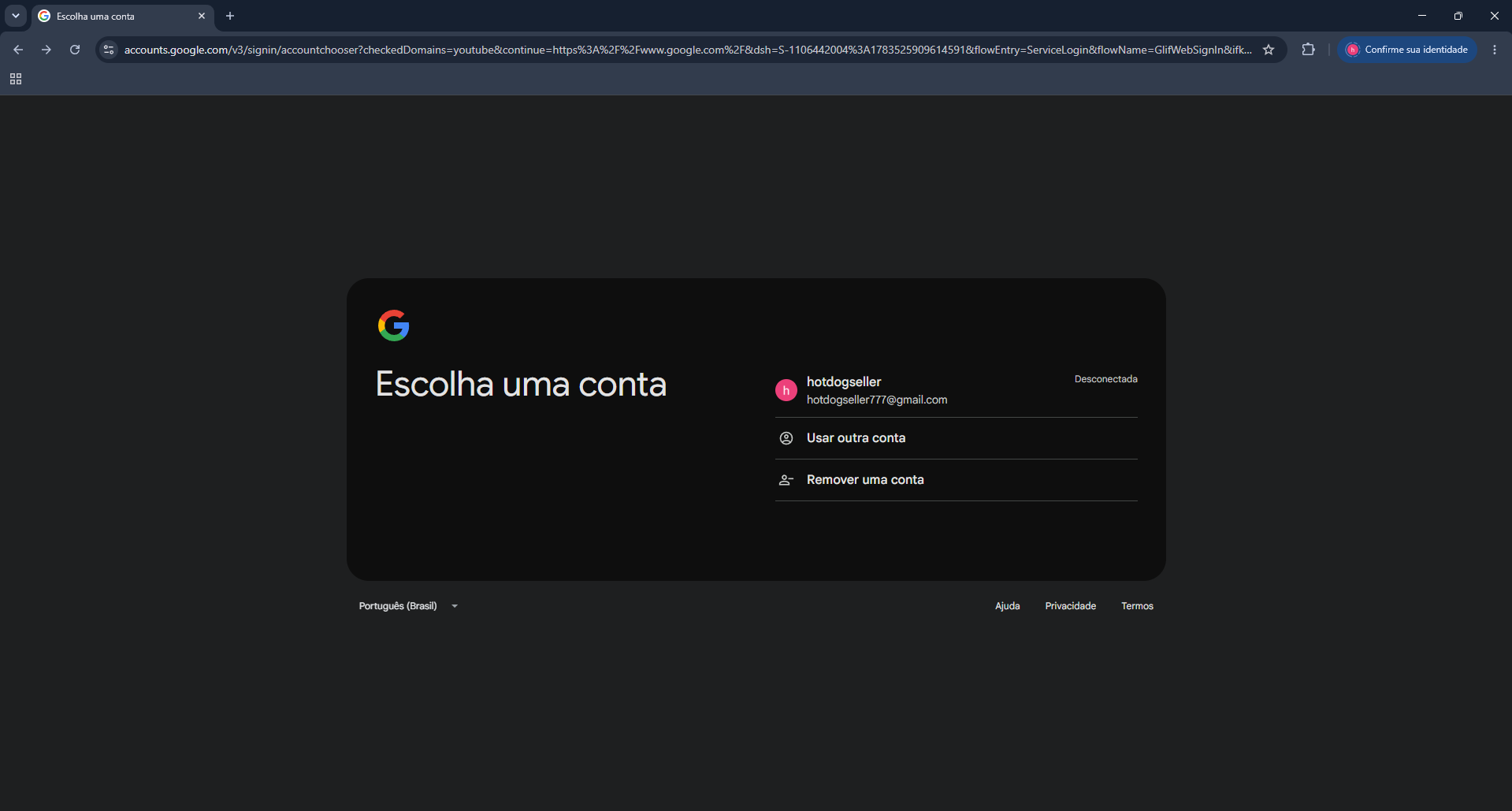Click the person icon beside 'Usar outra conta'

pos(786,438)
